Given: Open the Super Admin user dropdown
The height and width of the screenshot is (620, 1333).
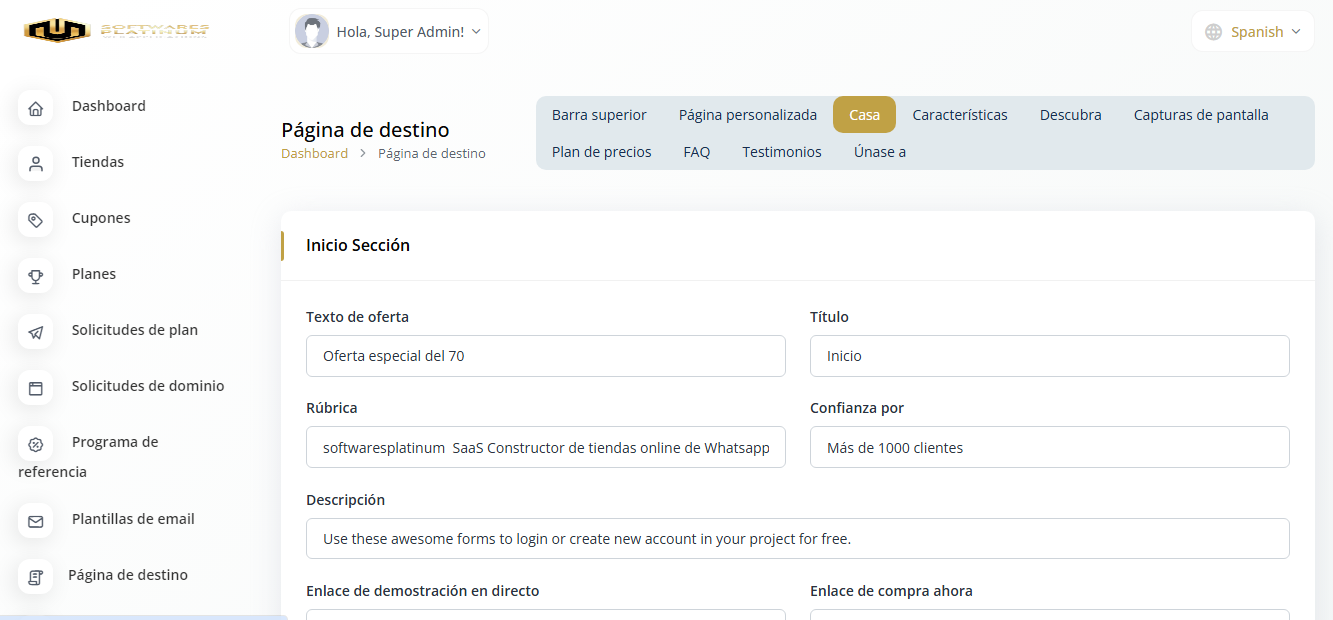Looking at the screenshot, I should 389,32.
